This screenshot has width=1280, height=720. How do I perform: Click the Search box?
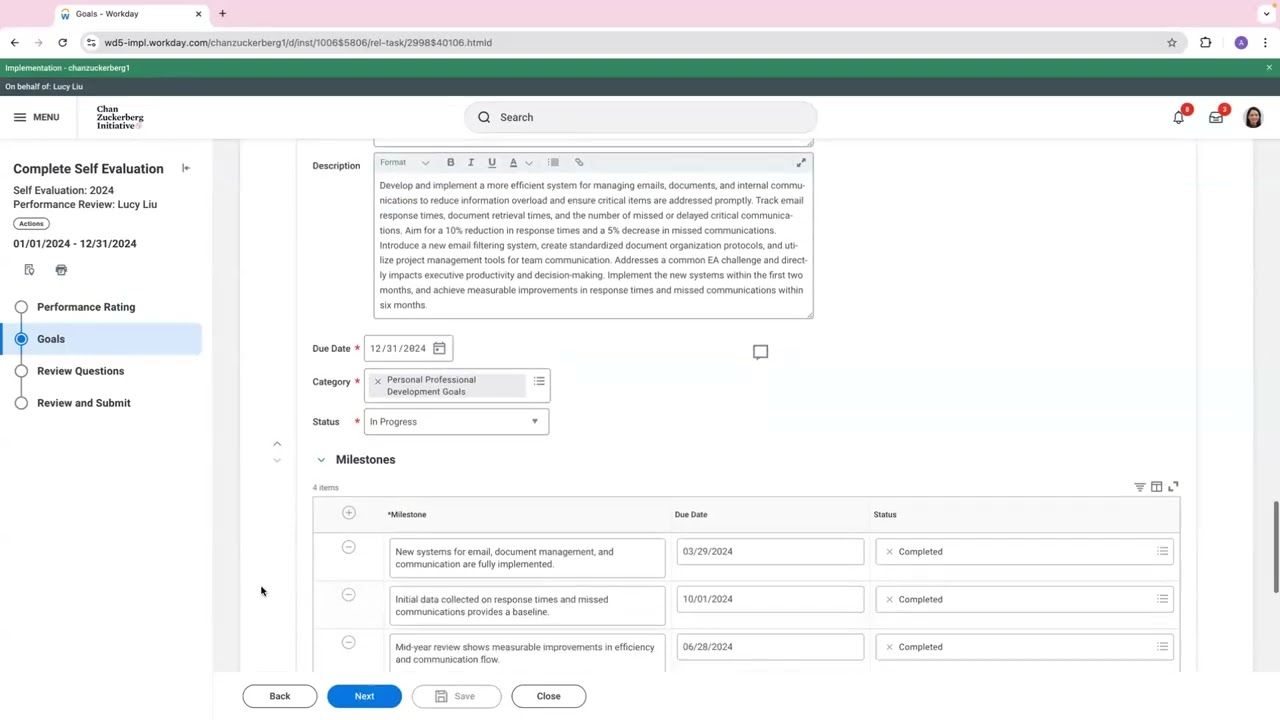640,117
